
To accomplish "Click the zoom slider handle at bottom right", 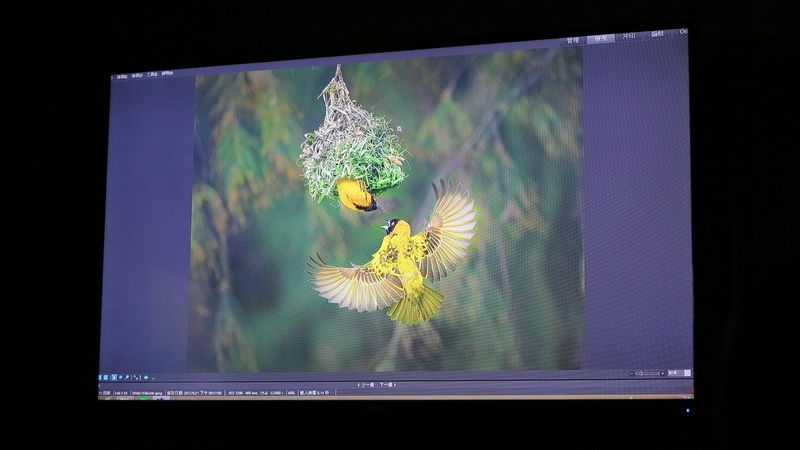I will pos(641,373).
